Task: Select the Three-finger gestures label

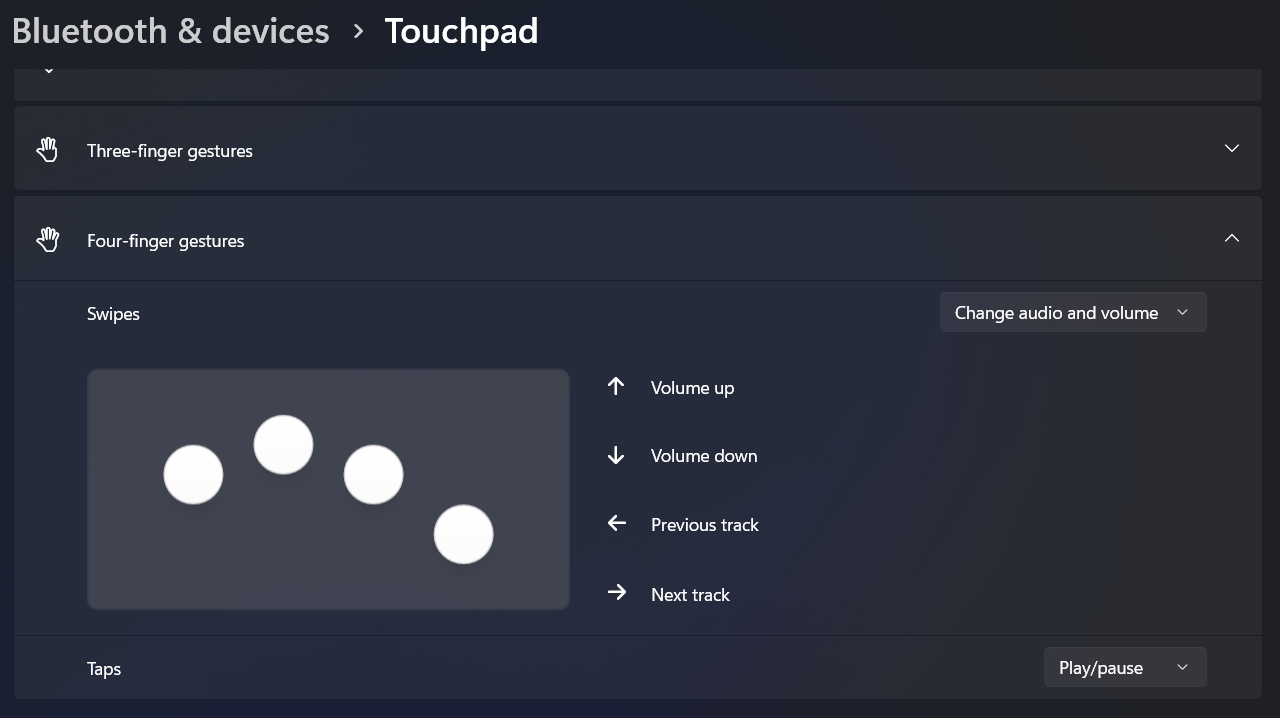Action: tap(170, 151)
